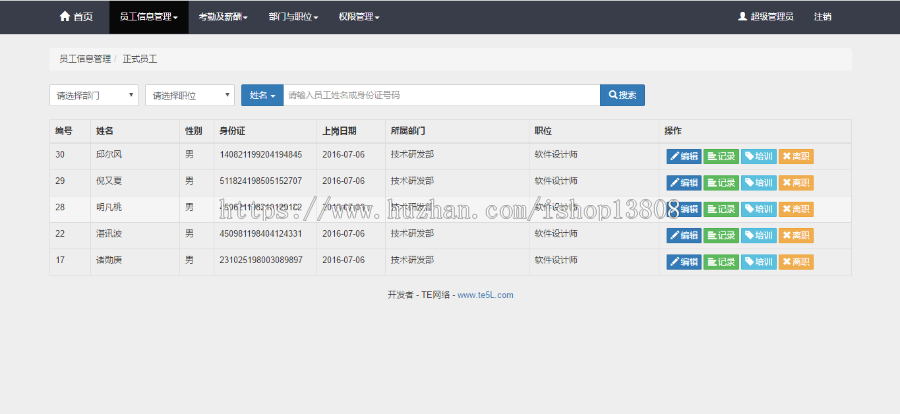Image resolution: width=900 pixels, height=414 pixels.
Task: Select ID number 511824198505152707
Action: click(x=261, y=181)
